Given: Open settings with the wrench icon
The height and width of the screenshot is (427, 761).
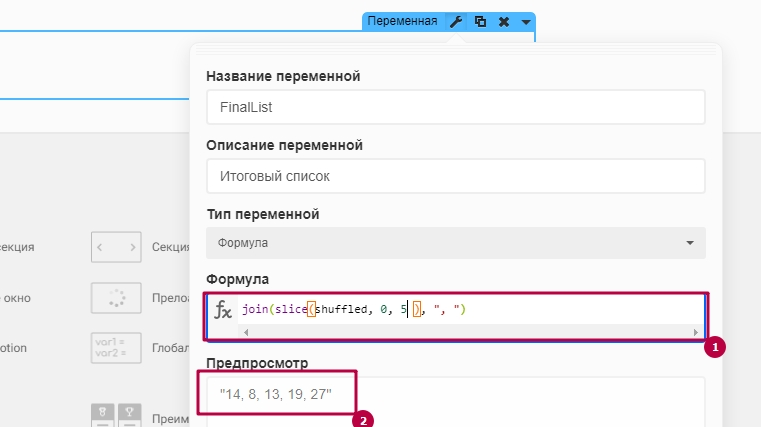Looking at the screenshot, I should (456, 21).
